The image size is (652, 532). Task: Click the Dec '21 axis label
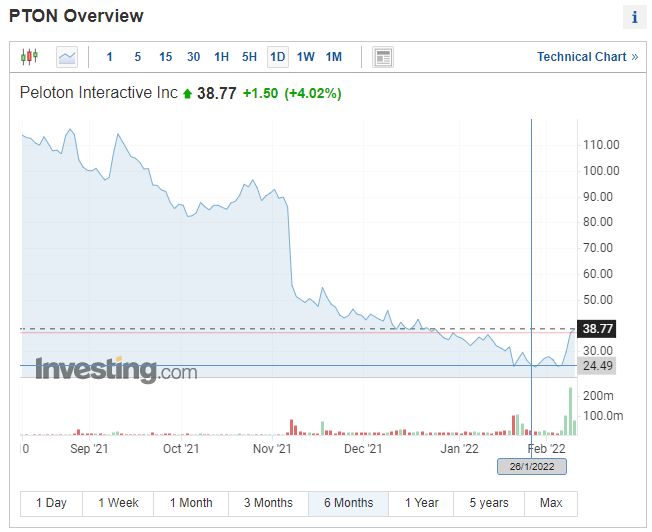[363, 449]
